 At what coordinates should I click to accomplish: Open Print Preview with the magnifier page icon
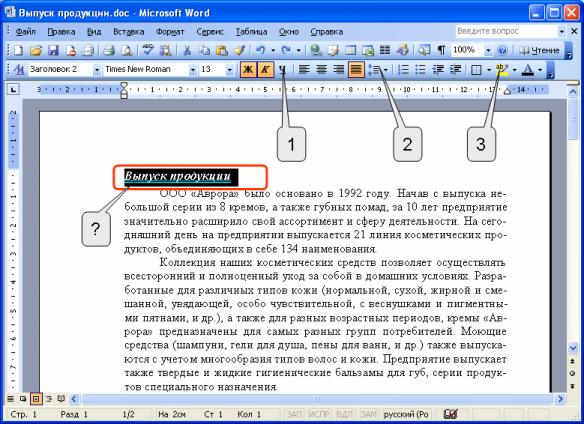127,50
